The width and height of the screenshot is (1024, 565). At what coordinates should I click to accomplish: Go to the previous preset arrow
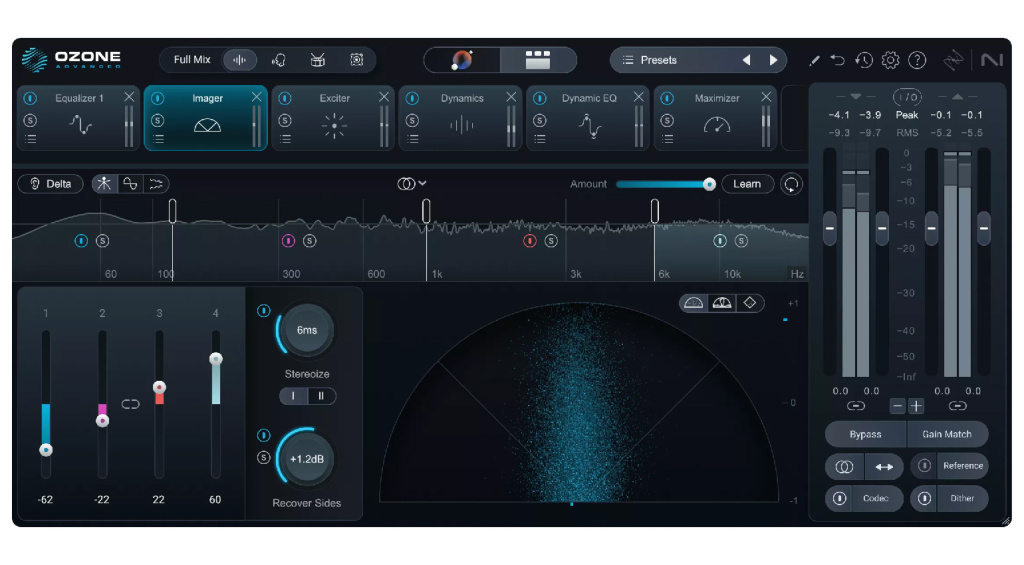click(746, 60)
